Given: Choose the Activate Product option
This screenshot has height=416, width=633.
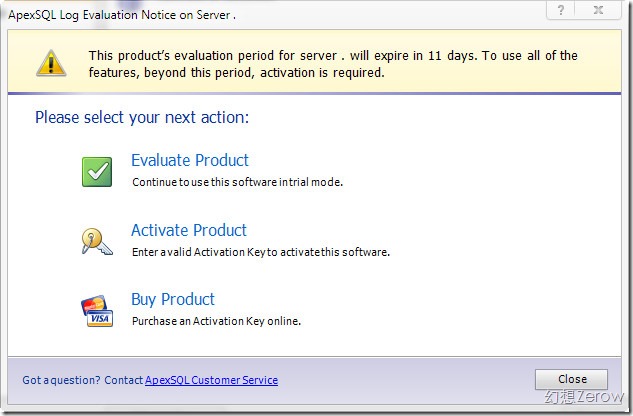Looking at the screenshot, I should click(188, 230).
